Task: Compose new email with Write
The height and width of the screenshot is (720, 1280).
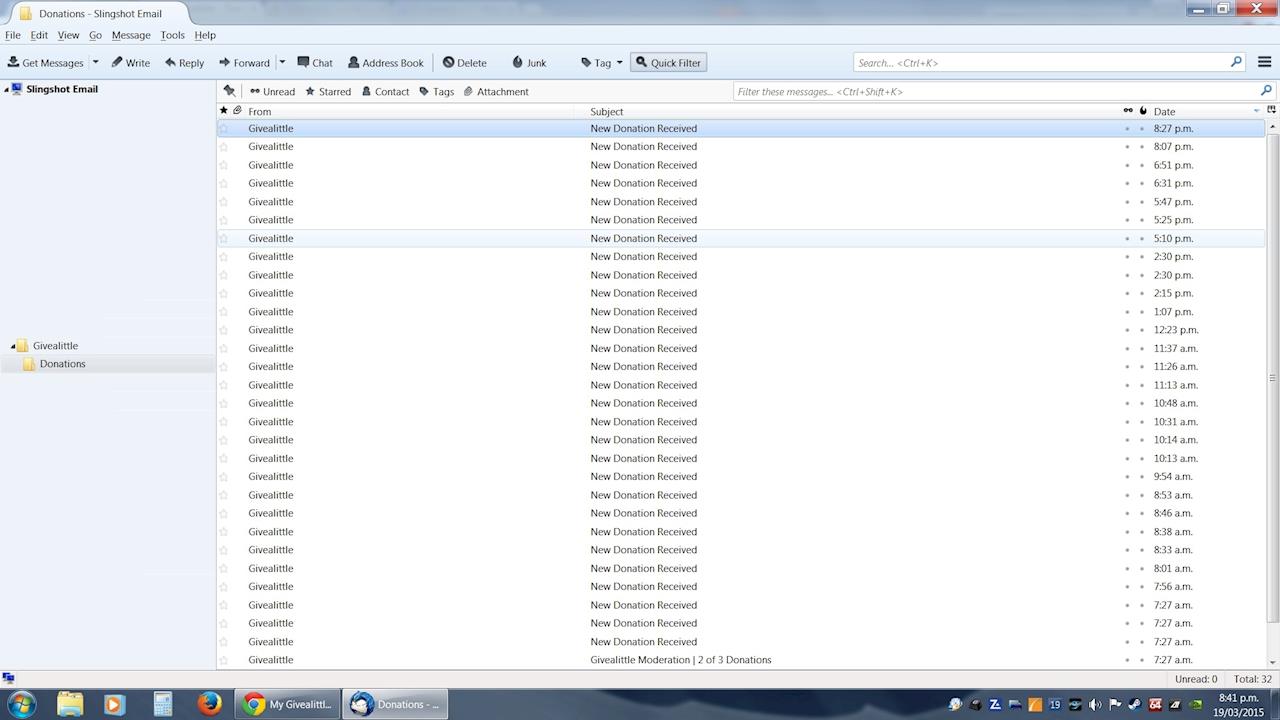Action: (x=130, y=62)
